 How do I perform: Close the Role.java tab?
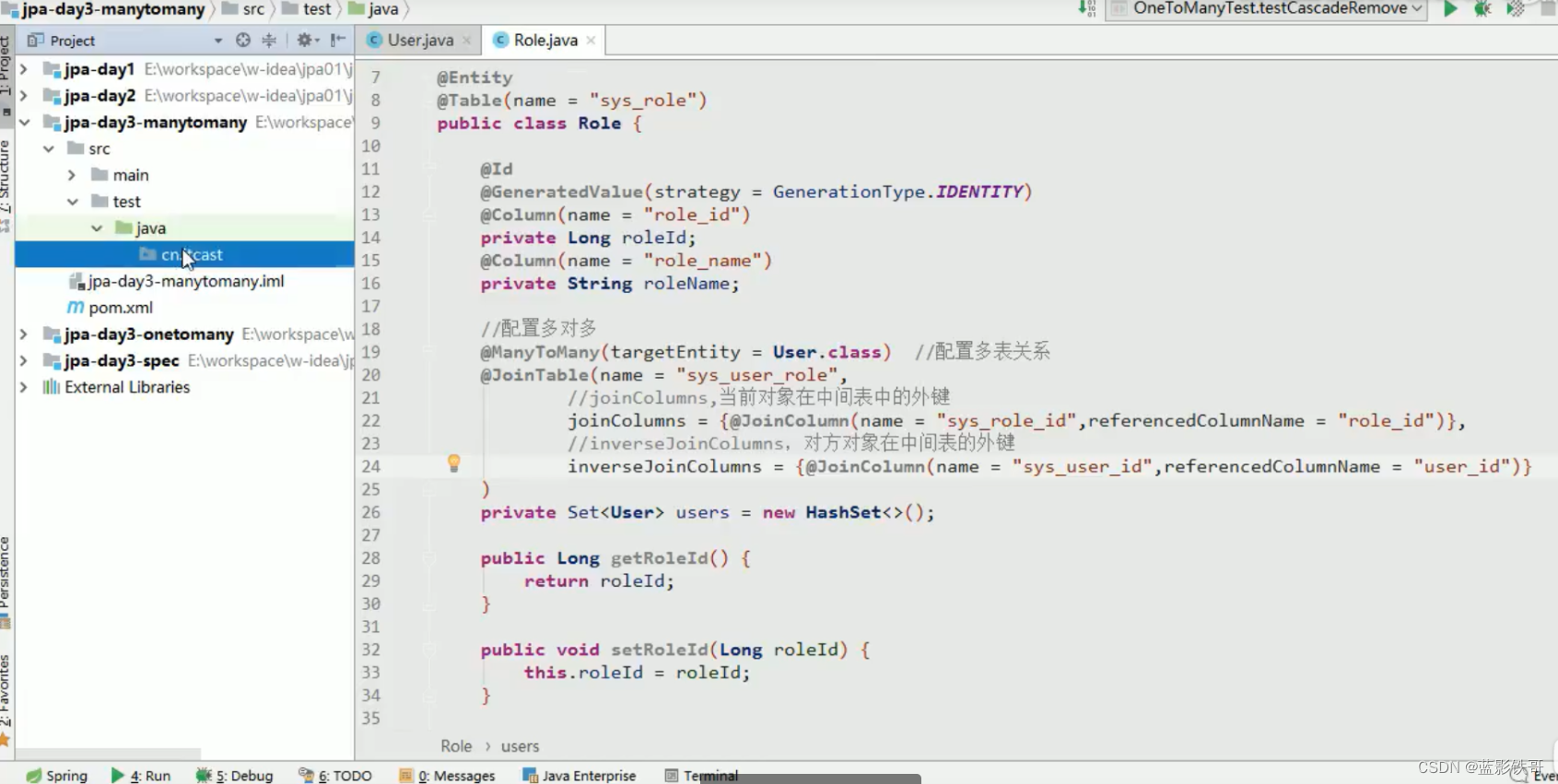coord(591,41)
